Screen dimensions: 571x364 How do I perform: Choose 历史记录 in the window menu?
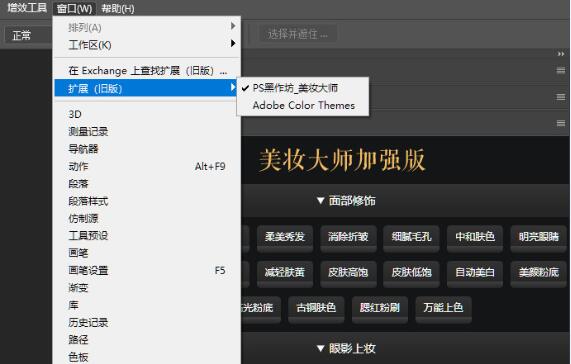pos(147,323)
